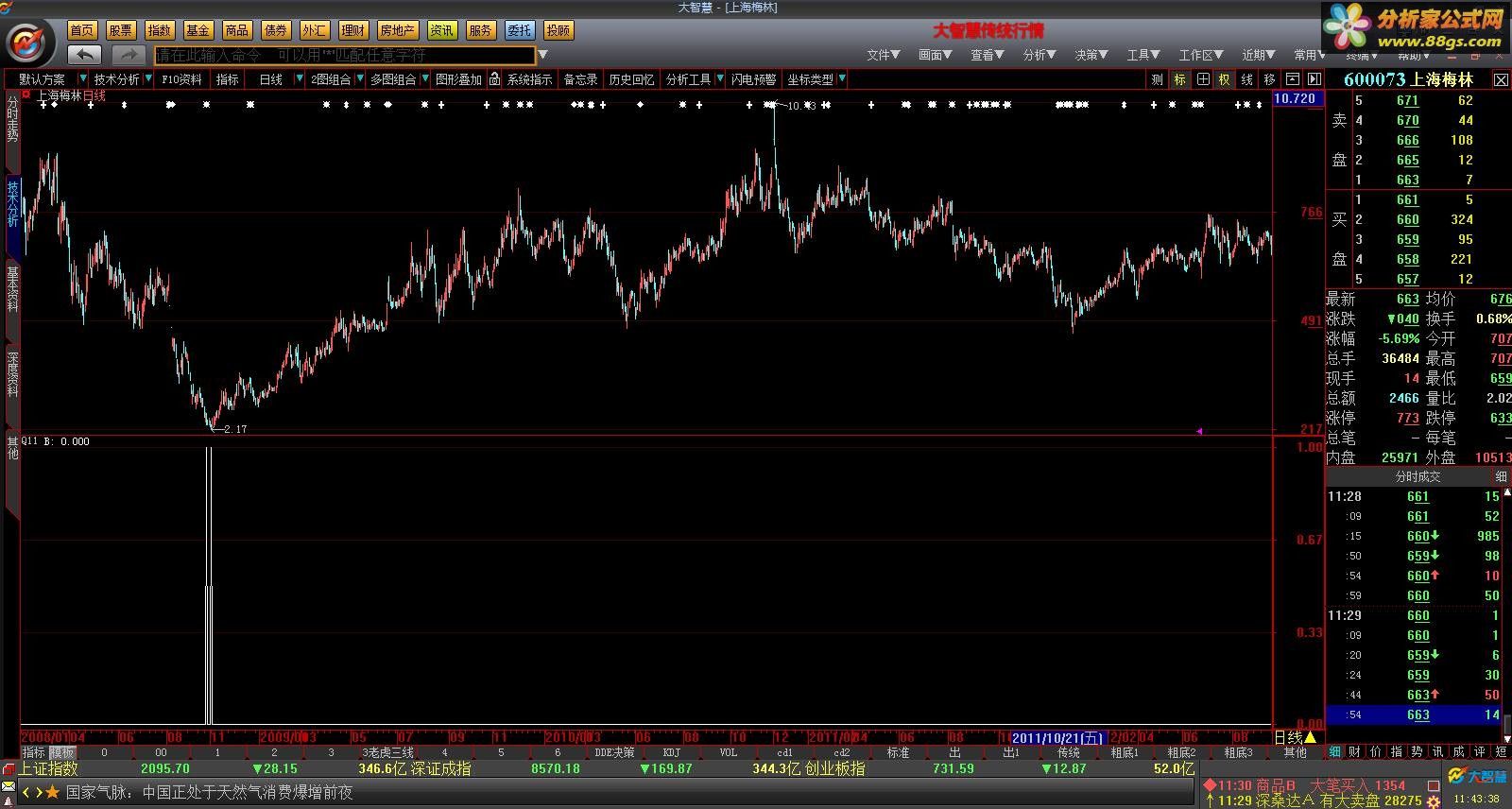
Task: Click the 闪电预警 toolbar item
Action: (x=753, y=79)
